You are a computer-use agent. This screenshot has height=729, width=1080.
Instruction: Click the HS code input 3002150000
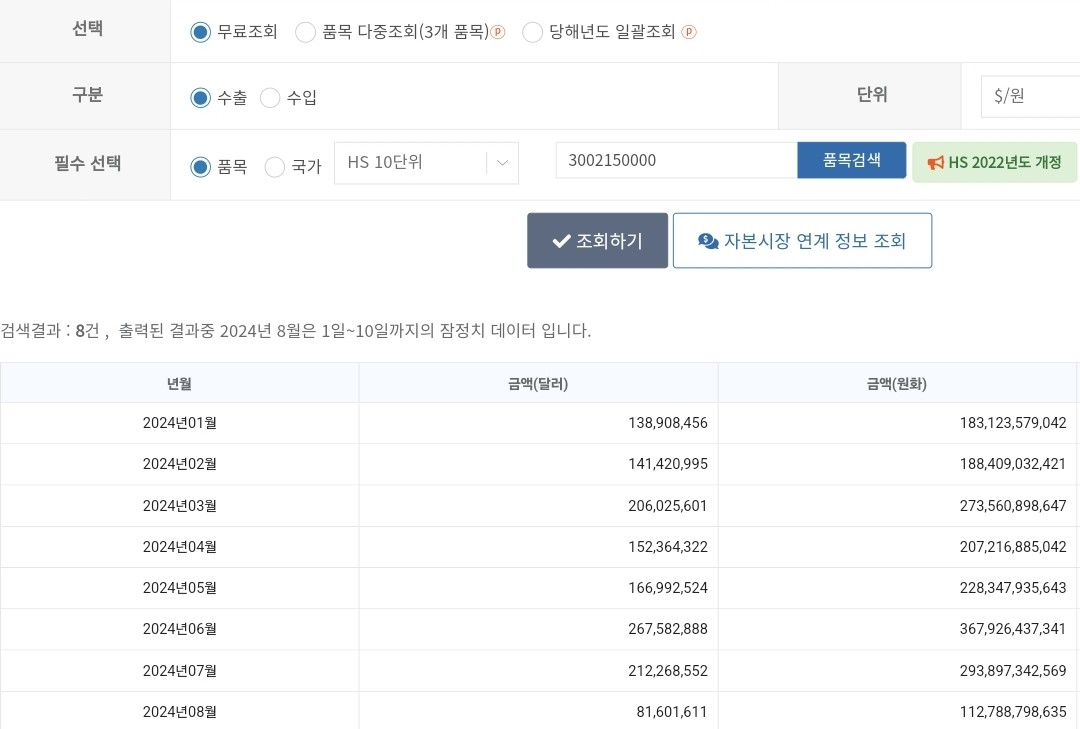click(x=676, y=161)
